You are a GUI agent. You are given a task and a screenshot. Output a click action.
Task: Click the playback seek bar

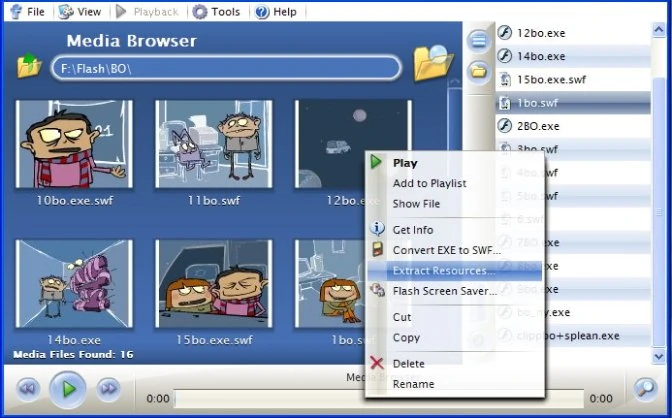coord(379,399)
